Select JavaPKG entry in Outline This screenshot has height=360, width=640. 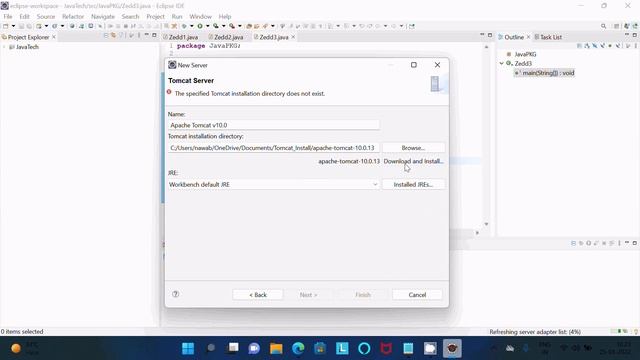525,54
